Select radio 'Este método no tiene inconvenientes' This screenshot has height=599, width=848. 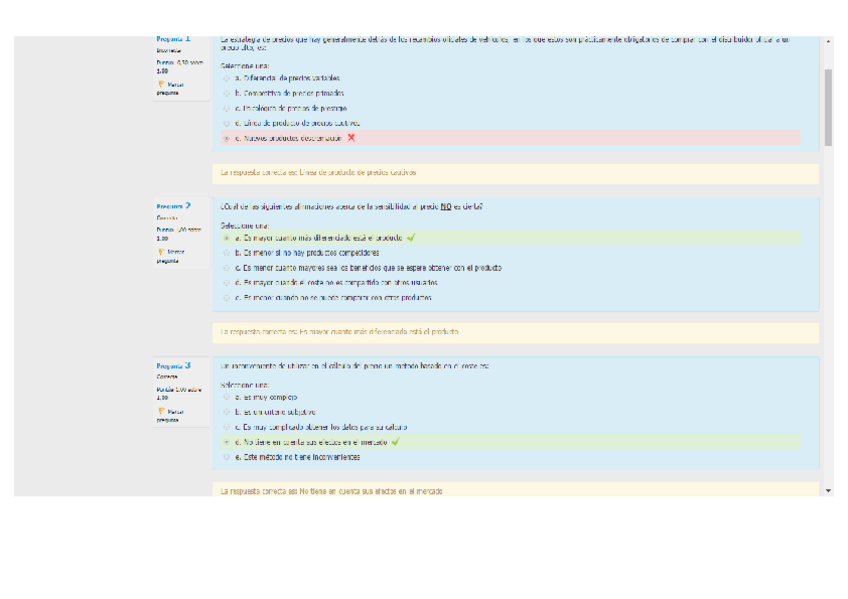click(227, 457)
